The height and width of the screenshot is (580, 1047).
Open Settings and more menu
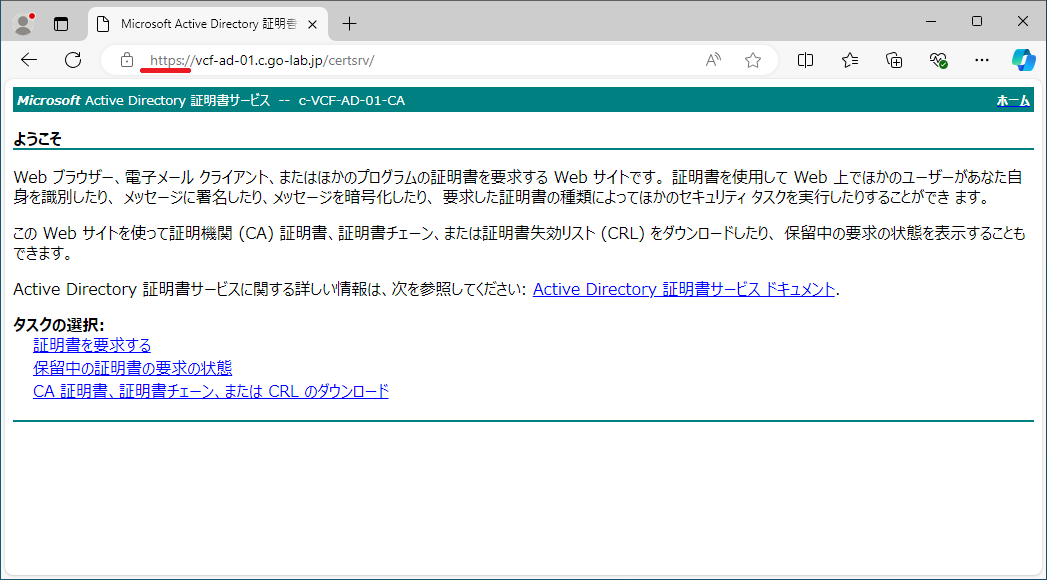(x=982, y=60)
